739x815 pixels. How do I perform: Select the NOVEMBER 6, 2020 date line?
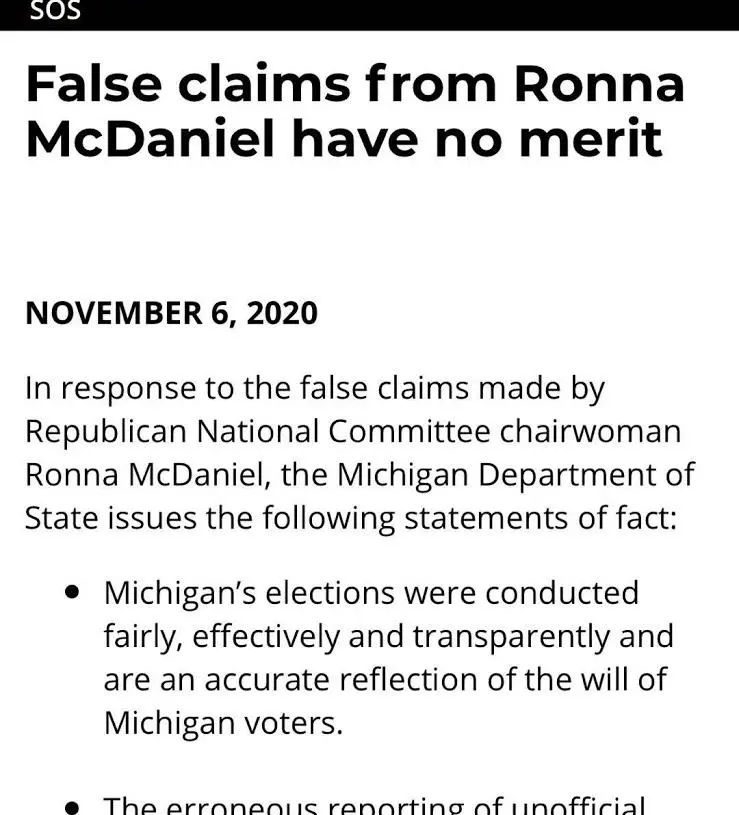(171, 313)
